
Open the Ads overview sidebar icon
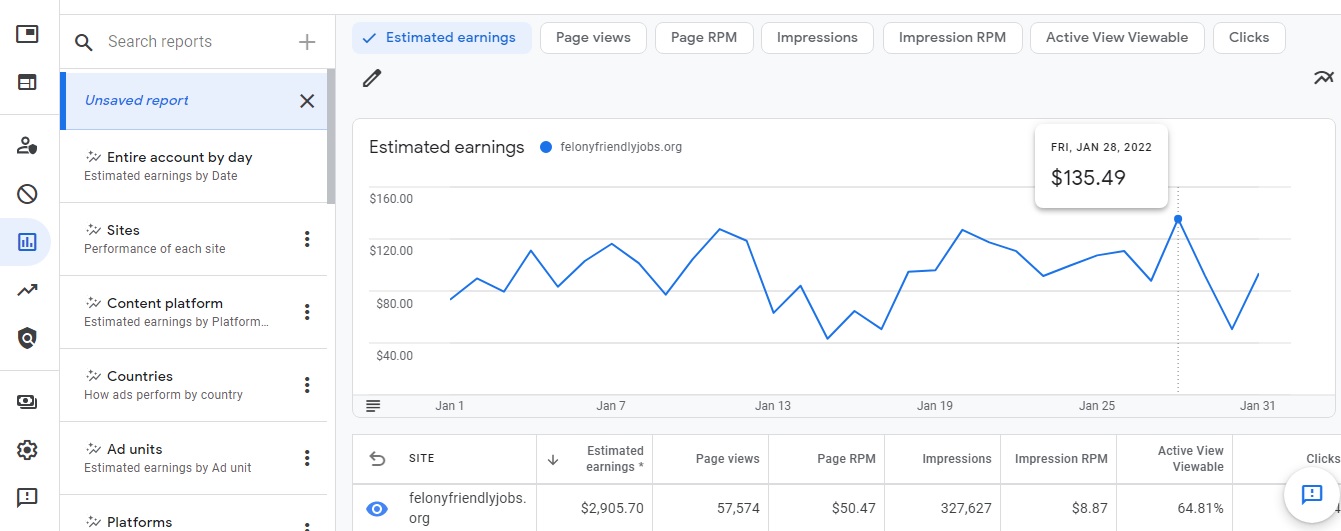[28, 35]
